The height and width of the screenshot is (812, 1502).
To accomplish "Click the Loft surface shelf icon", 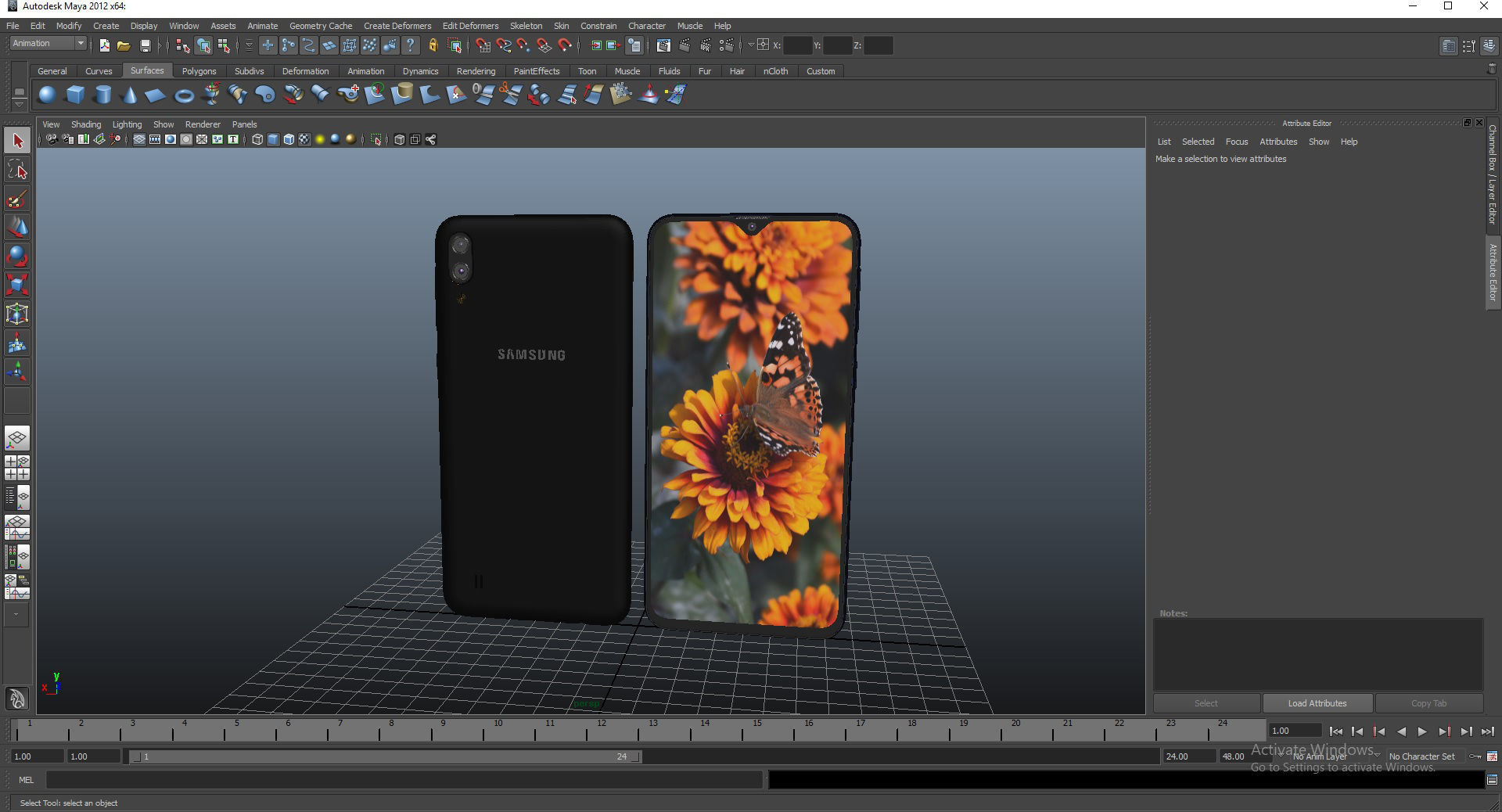I will click(239, 95).
